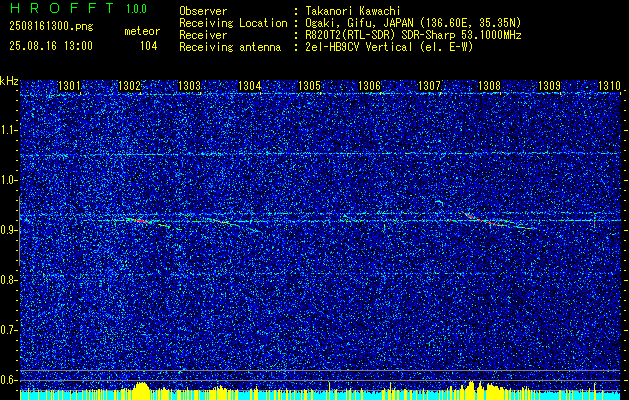
Task: Click the 'Receiving Location' label
Action: [233, 23]
